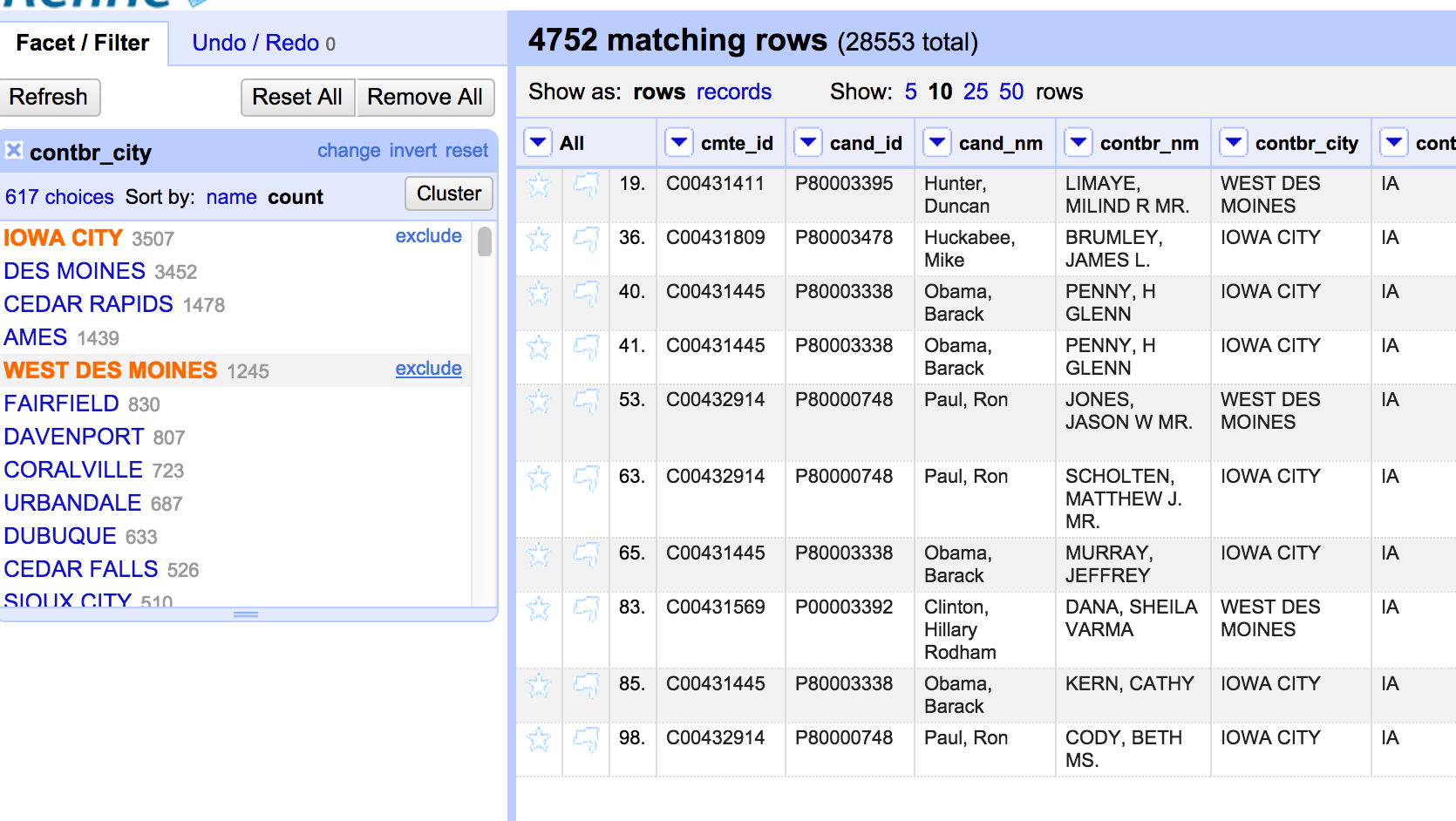1456x821 pixels.
Task: Click the facet list scrollbar handle
Action: pos(485,241)
